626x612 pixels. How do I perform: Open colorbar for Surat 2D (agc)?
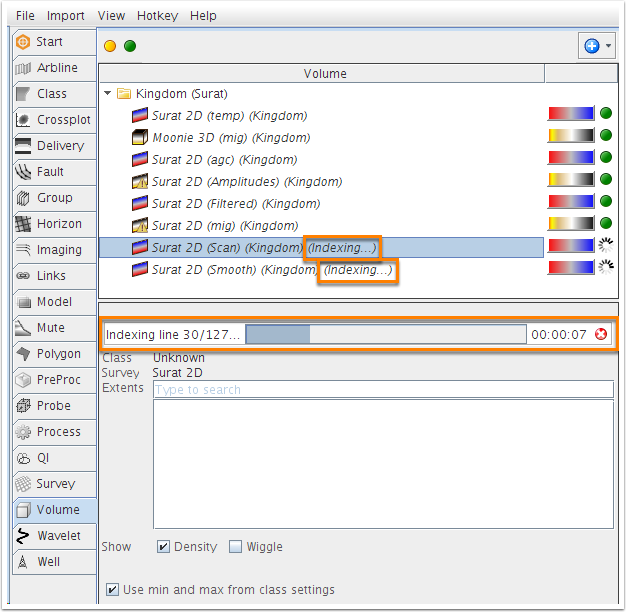coord(571,157)
